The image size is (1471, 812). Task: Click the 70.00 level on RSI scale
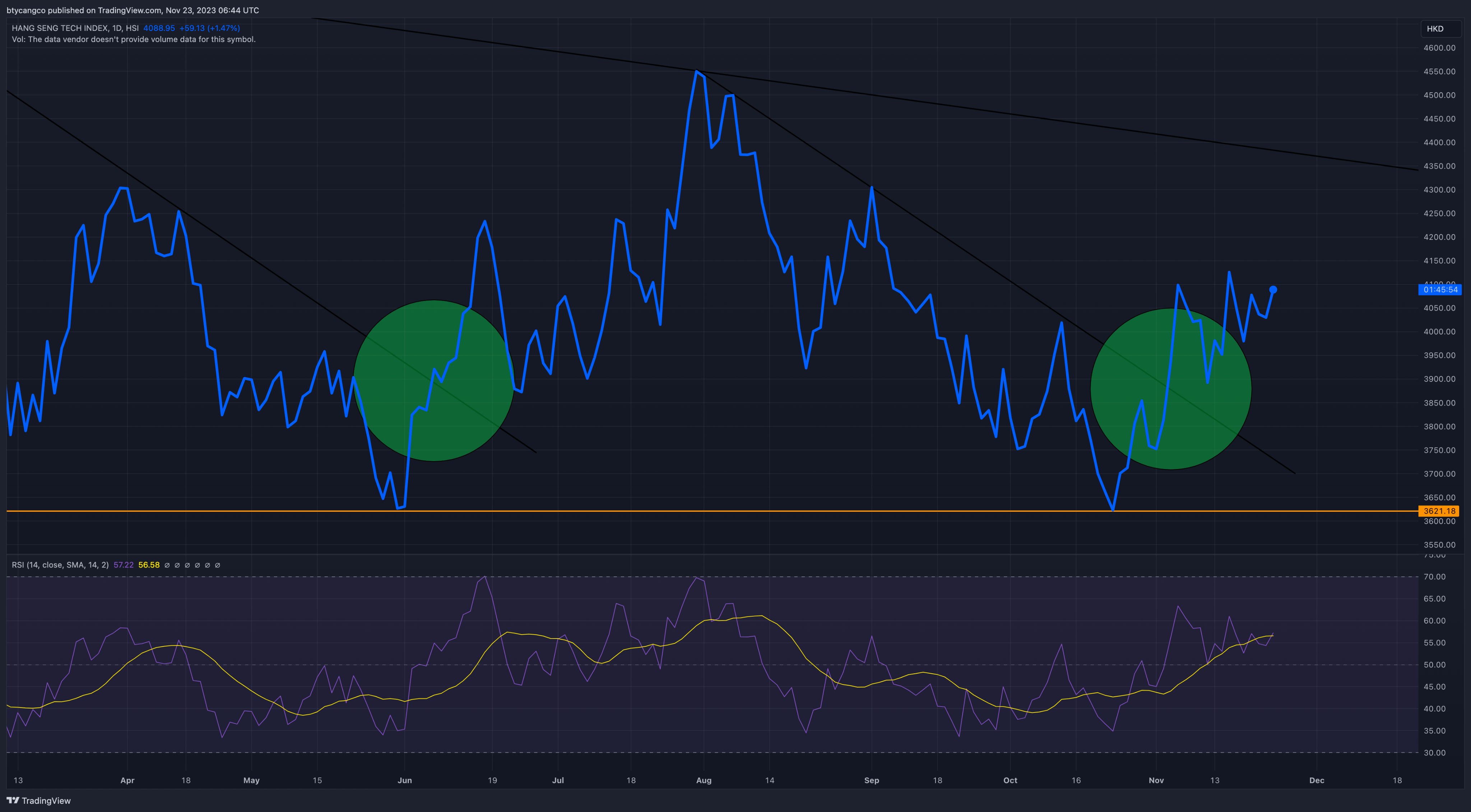pyautogui.click(x=1434, y=577)
